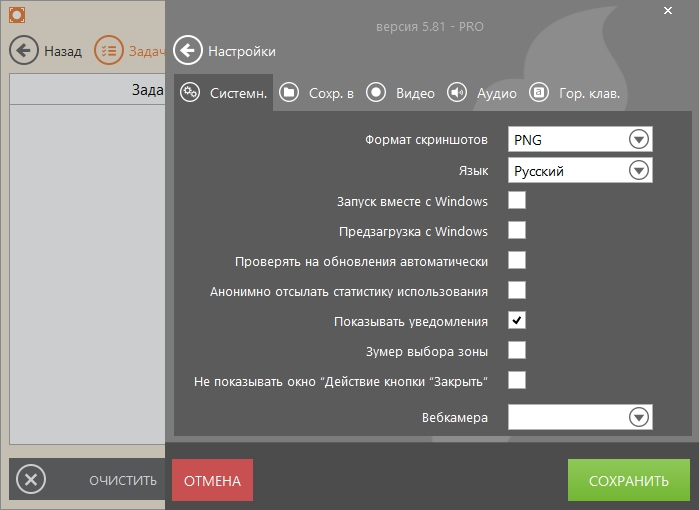This screenshot has width=699, height=510.
Task: Enable Зумер выбора зоны checkbox
Action: tap(517, 350)
